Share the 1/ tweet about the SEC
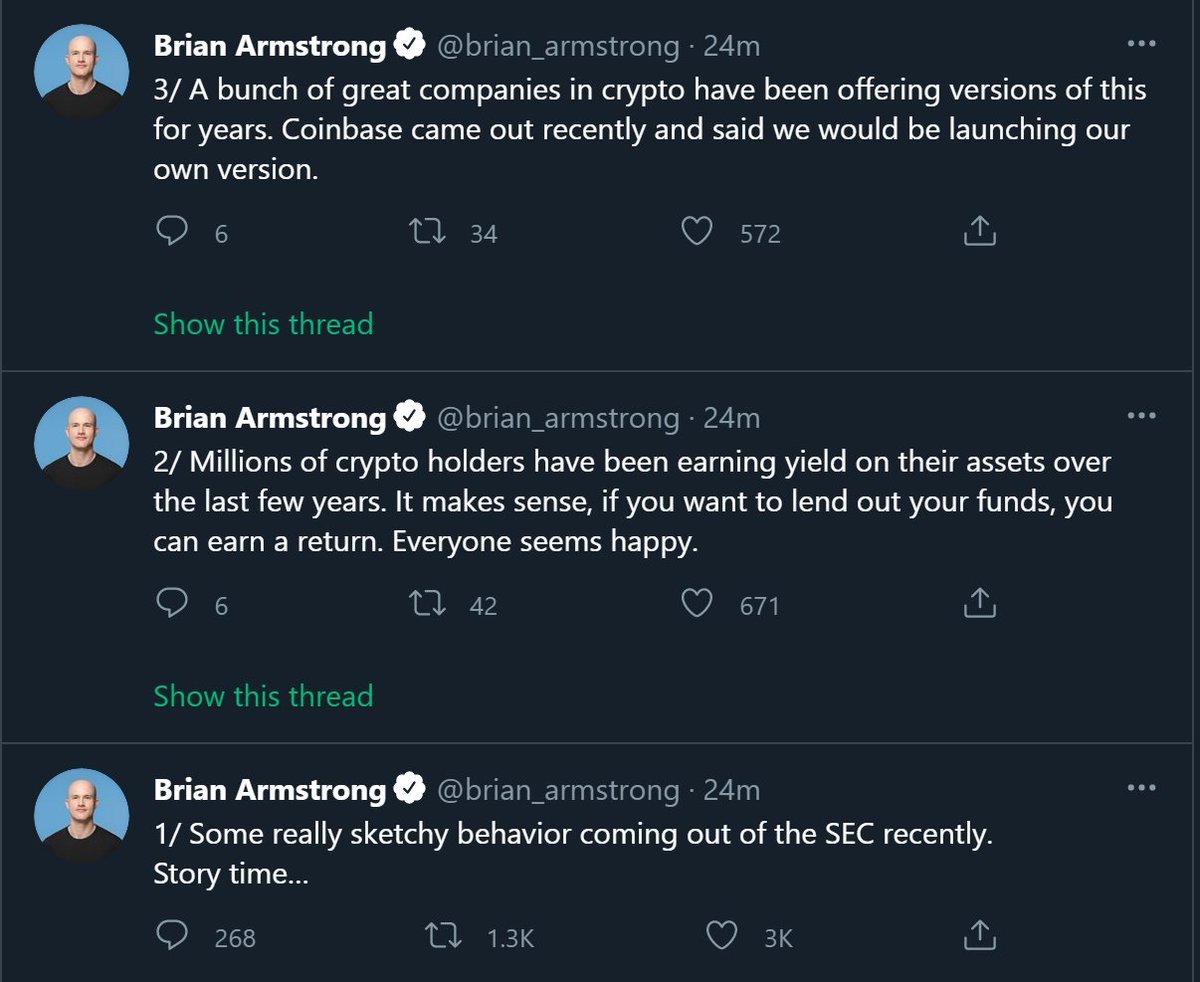Viewport: 1200px width, 982px height. pos(979,935)
